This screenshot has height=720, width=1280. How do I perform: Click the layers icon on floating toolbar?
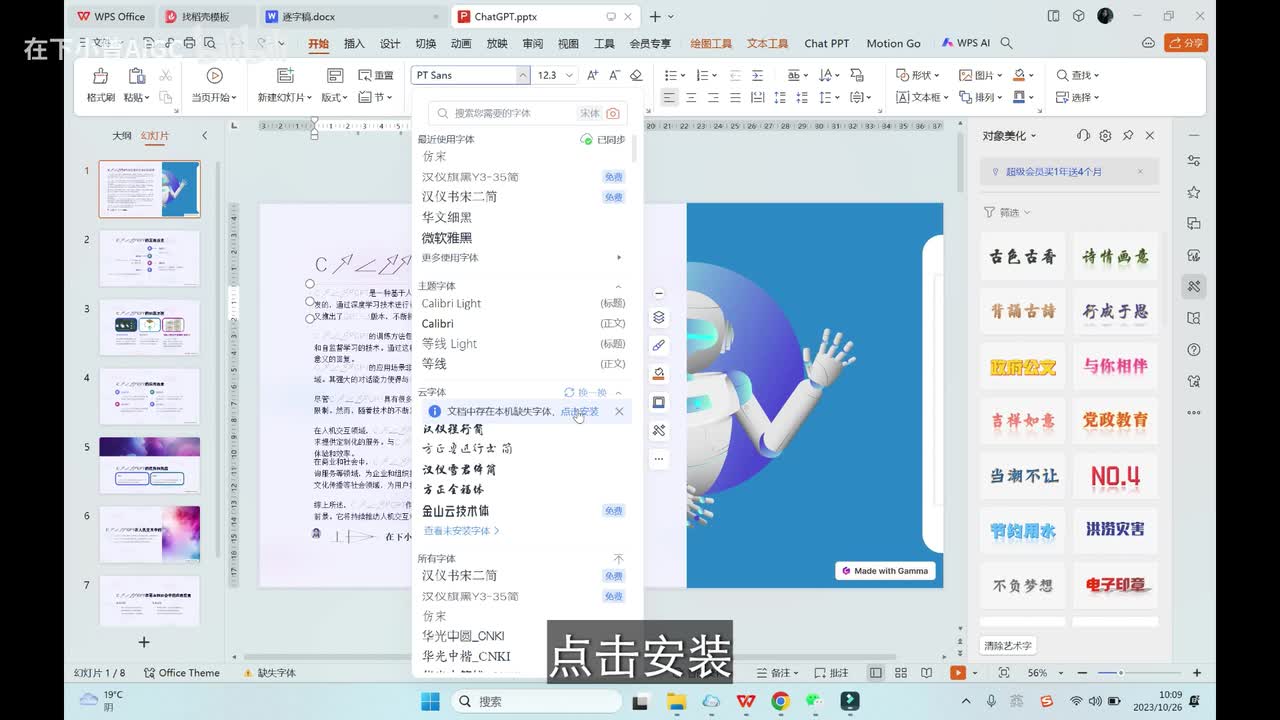[658, 317]
